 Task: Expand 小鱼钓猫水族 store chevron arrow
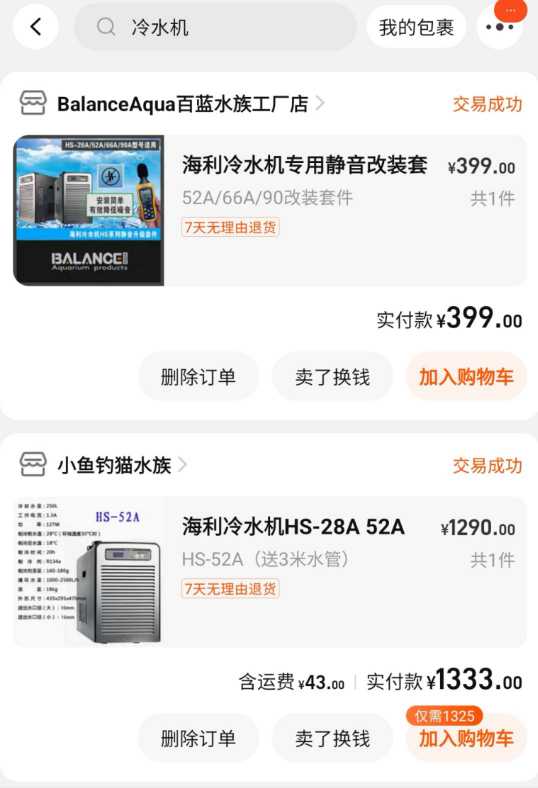pos(182,465)
